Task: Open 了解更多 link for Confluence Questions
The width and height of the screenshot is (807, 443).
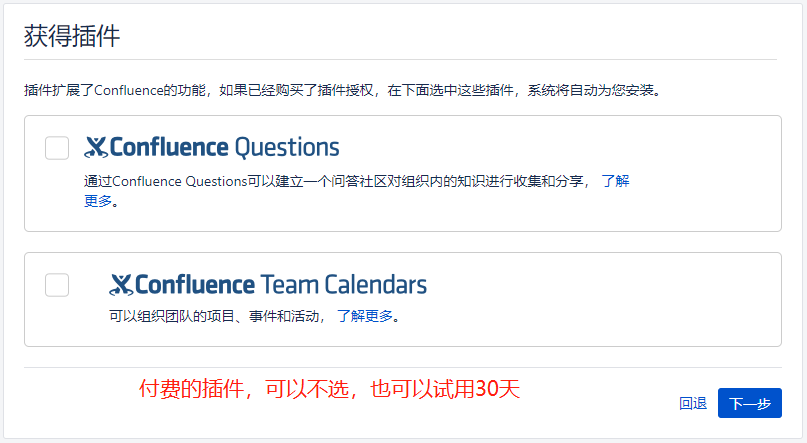Action: pyautogui.click(x=615, y=181)
